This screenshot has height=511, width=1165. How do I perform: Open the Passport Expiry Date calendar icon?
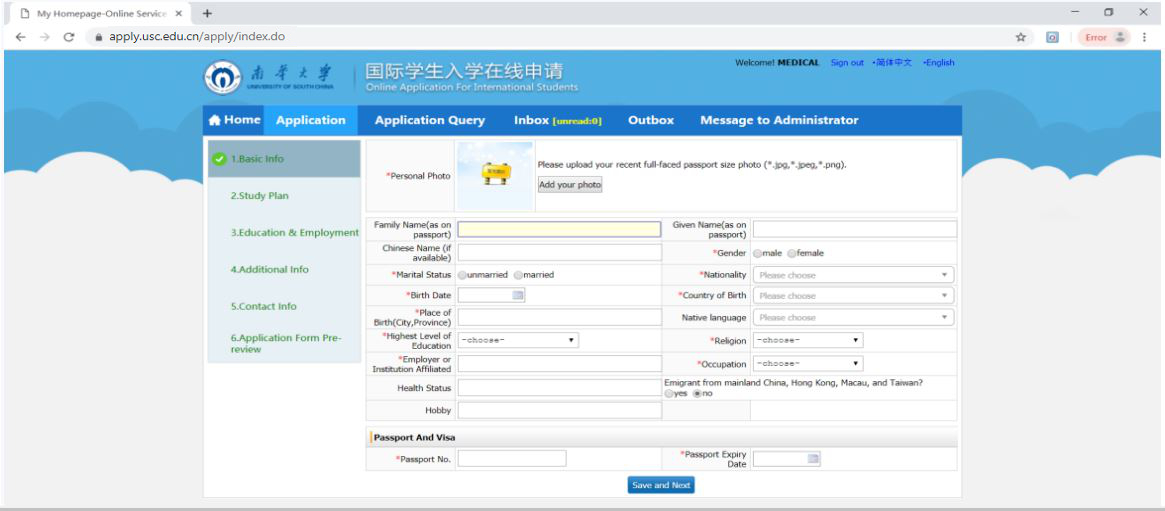[813, 459]
